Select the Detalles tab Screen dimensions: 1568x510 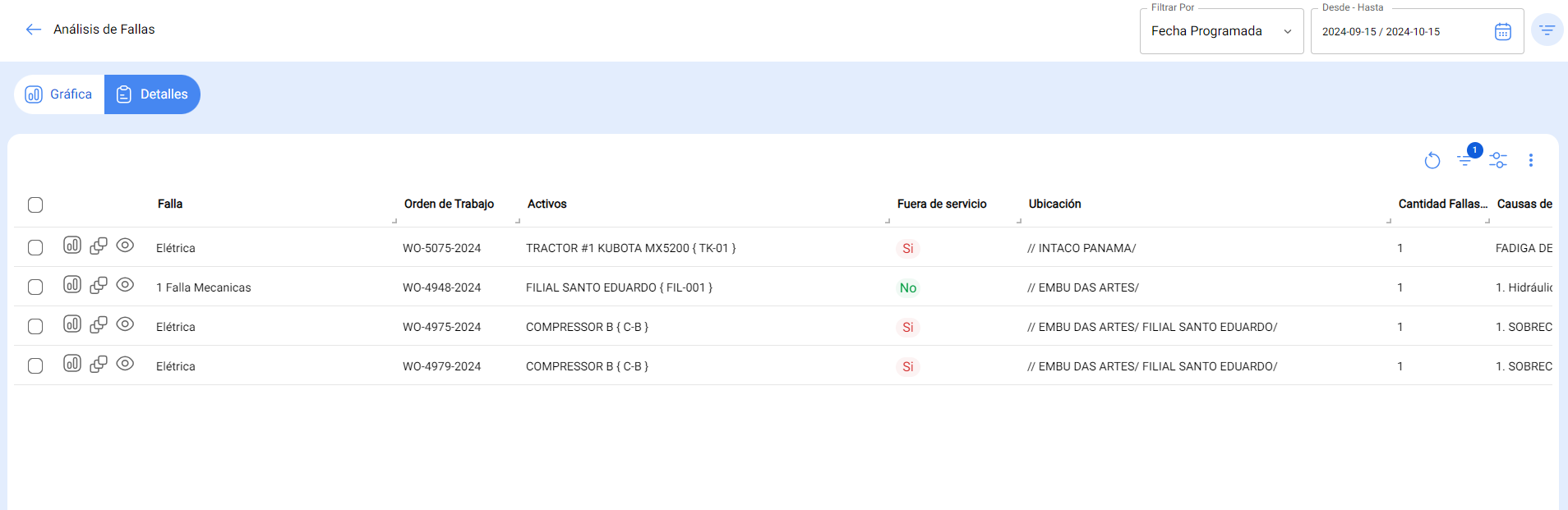click(x=152, y=94)
